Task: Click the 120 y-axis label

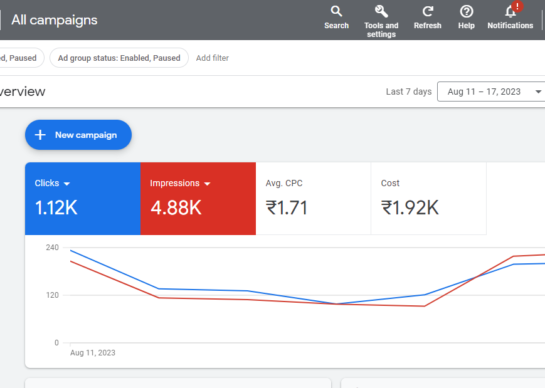Action: pyautogui.click(x=52, y=295)
